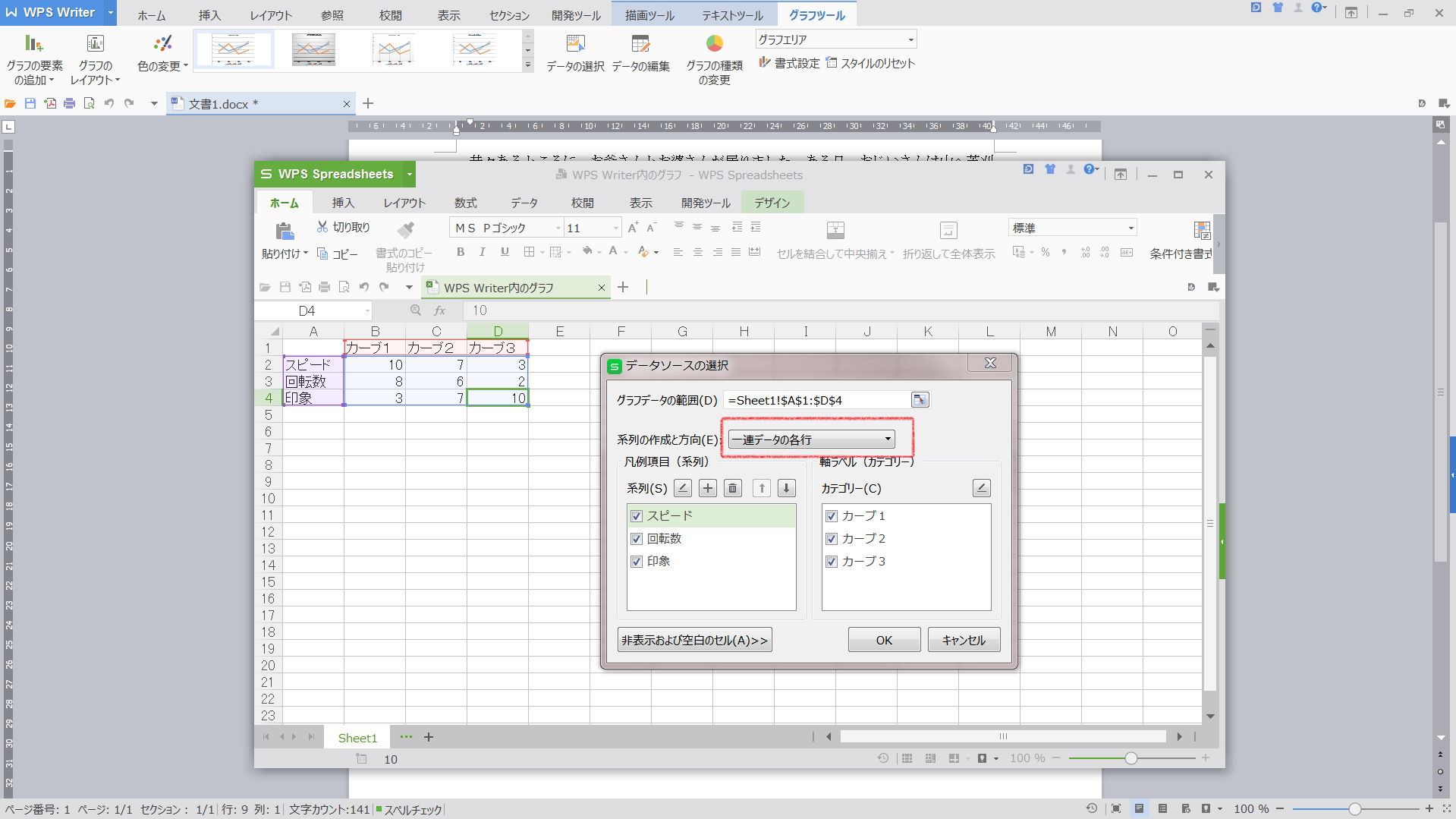Image resolution: width=1456 pixels, height=819 pixels.
Task: Uncheck the 印象 series checkbox
Action: (637, 562)
